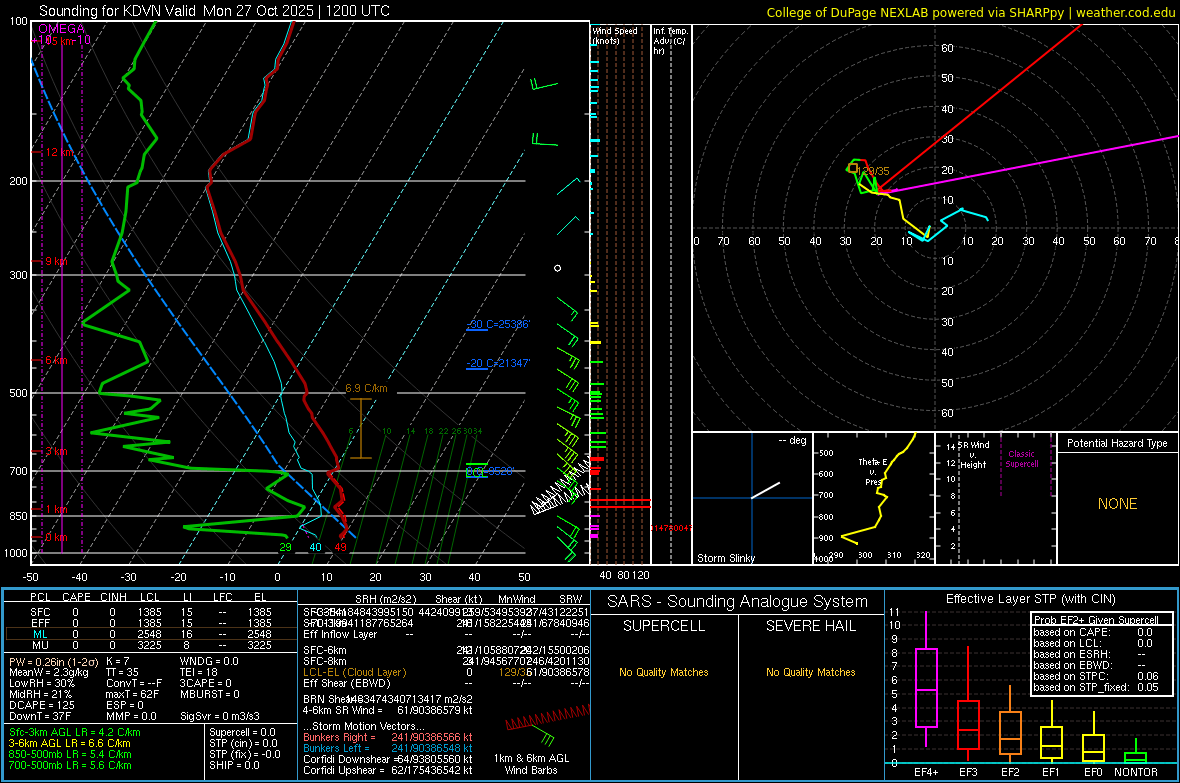Click the 'SRH (m2/s2)' column header

(385, 599)
